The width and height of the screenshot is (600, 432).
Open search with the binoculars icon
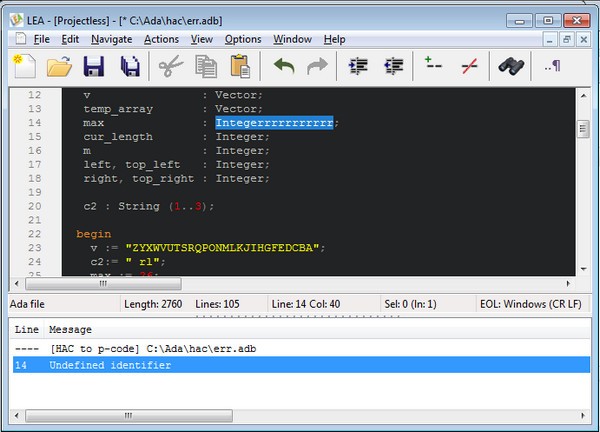(511, 66)
